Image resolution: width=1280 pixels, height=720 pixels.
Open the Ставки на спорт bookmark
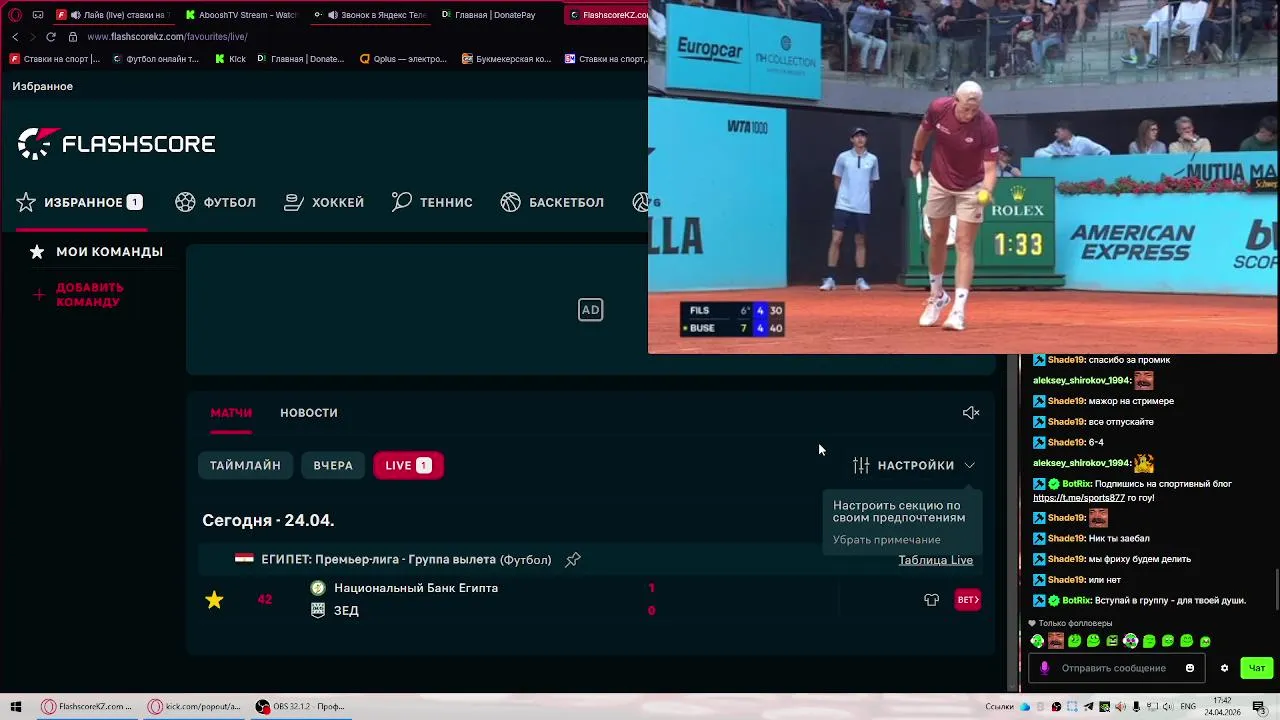click(55, 59)
